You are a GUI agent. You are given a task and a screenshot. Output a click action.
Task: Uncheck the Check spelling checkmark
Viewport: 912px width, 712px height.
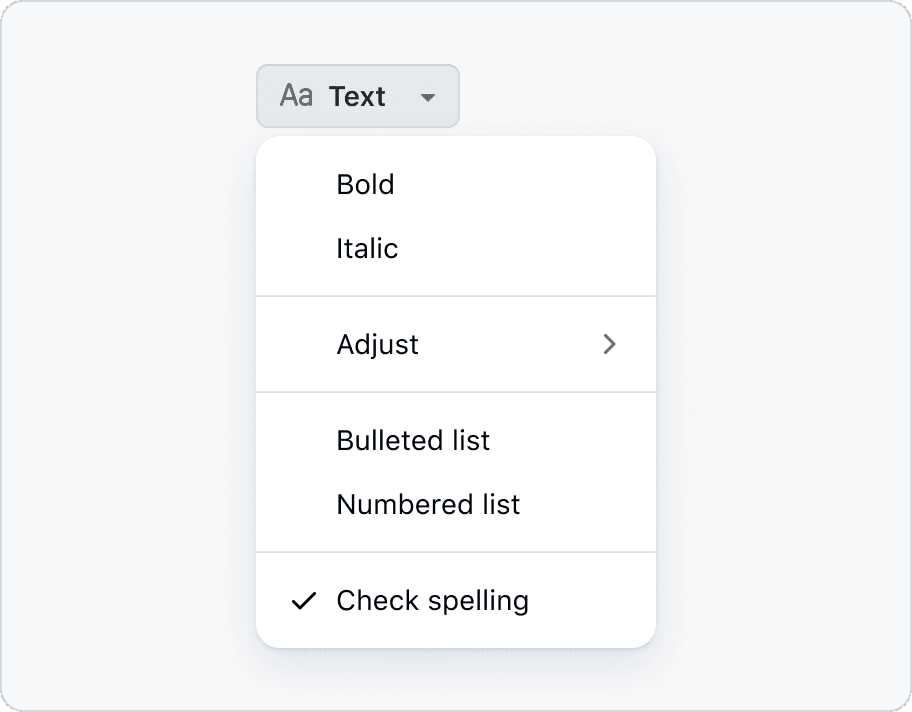click(x=304, y=601)
